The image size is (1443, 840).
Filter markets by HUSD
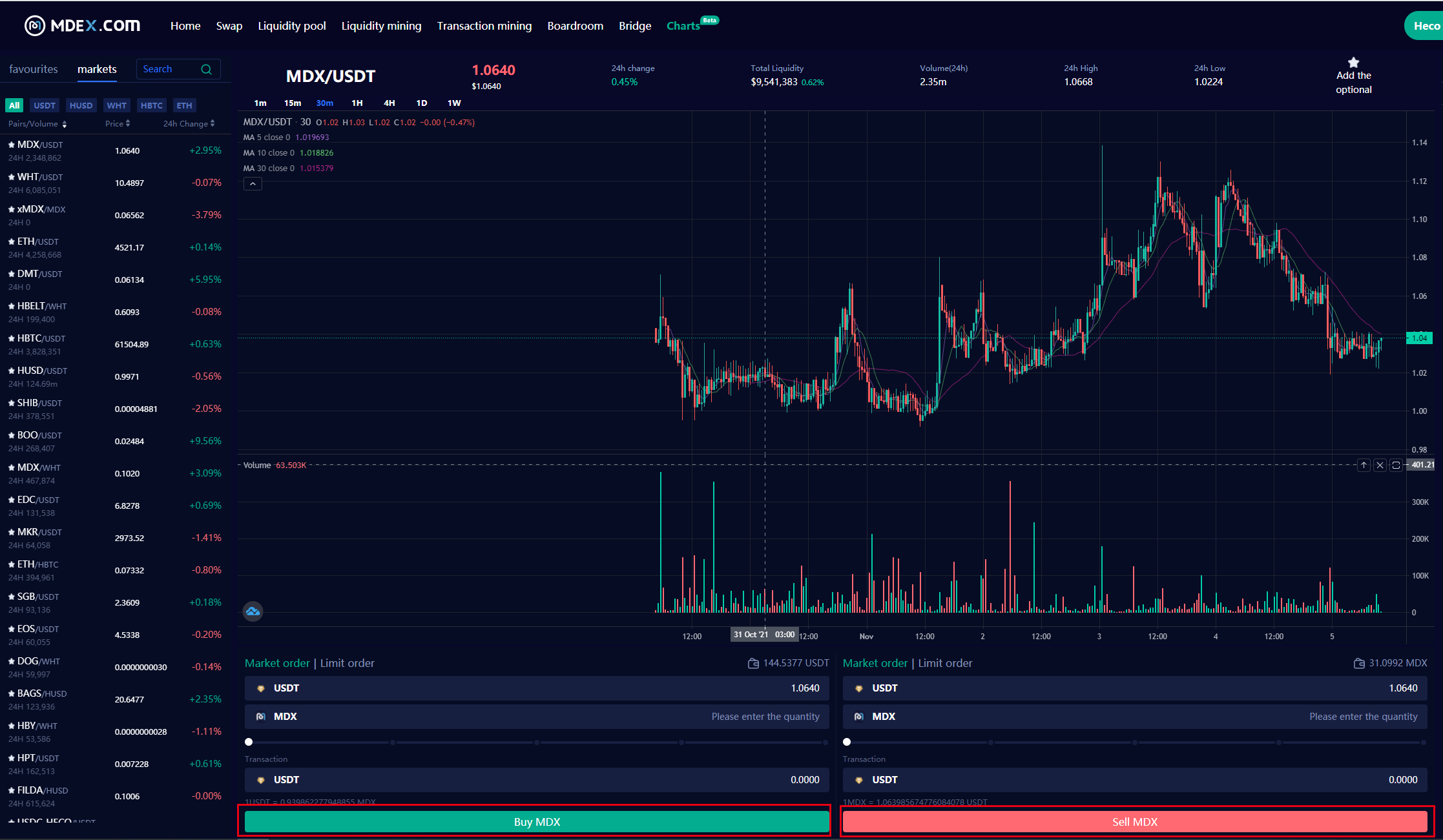click(x=81, y=105)
